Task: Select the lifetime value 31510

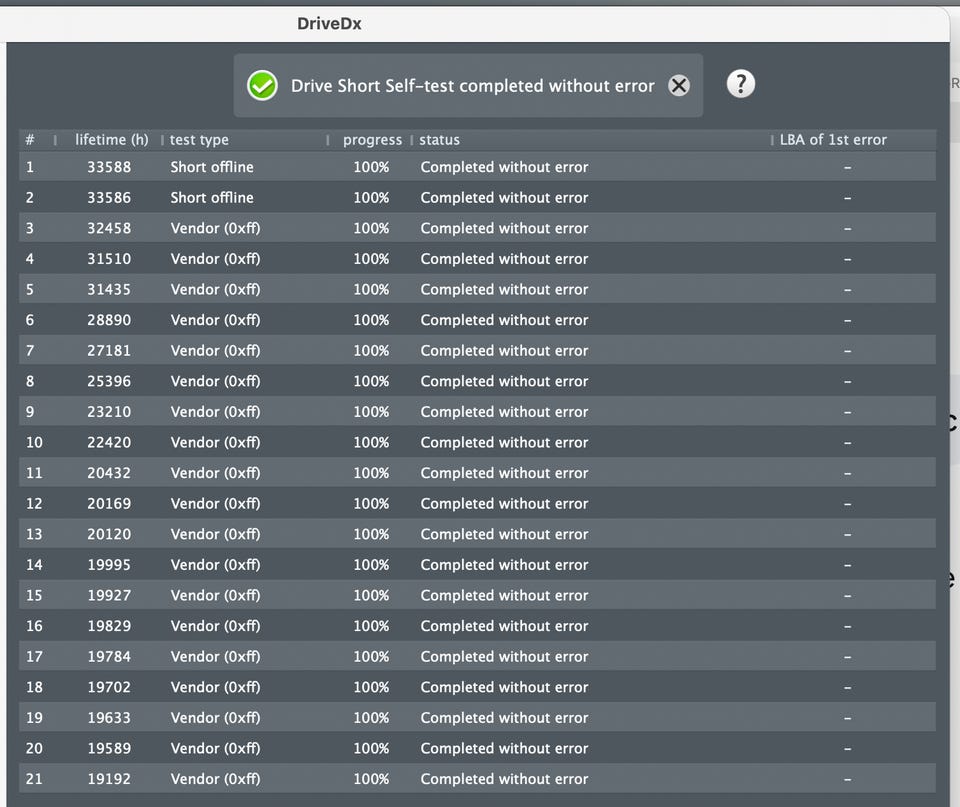Action: pyautogui.click(x=109, y=259)
